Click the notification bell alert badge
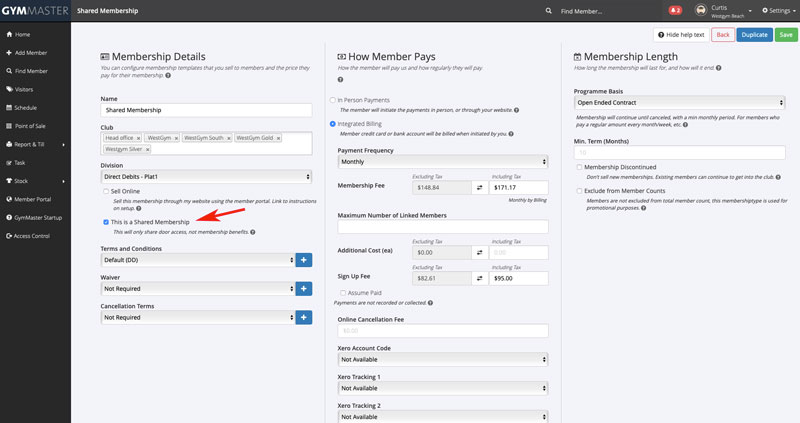Image resolution: width=800 pixels, height=423 pixels. 674,10
